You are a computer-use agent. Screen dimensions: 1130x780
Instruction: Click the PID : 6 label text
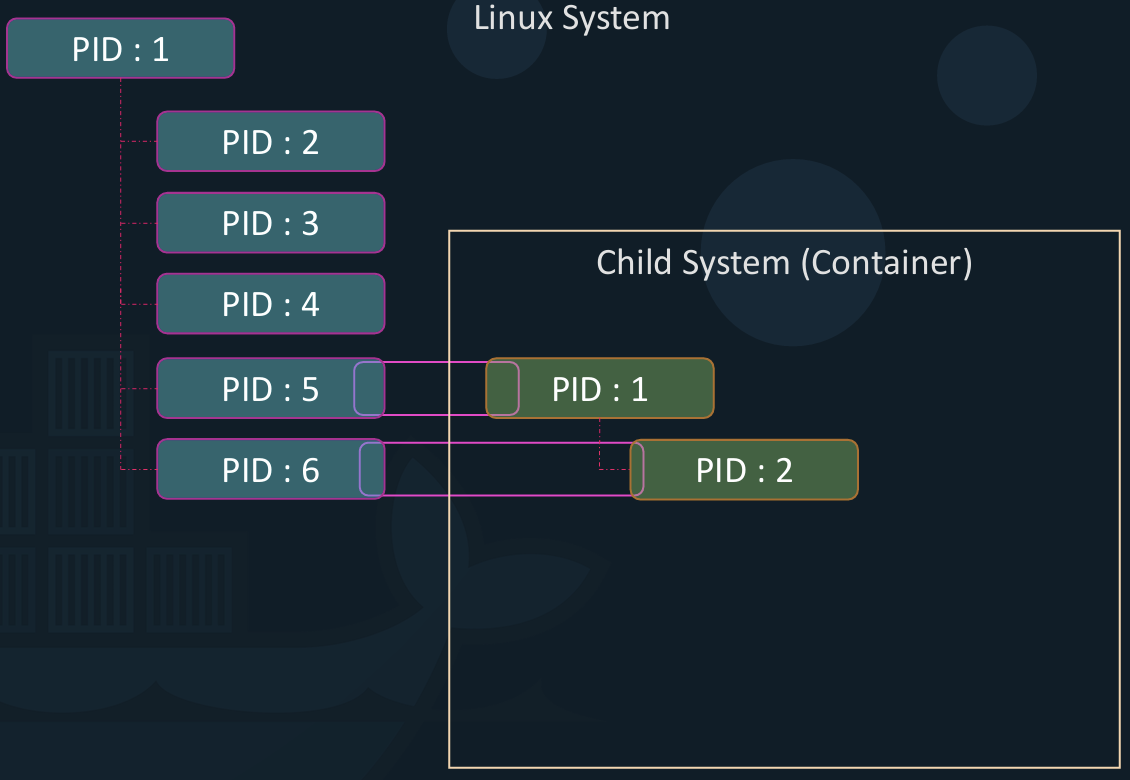pyautogui.click(x=270, y=469)
